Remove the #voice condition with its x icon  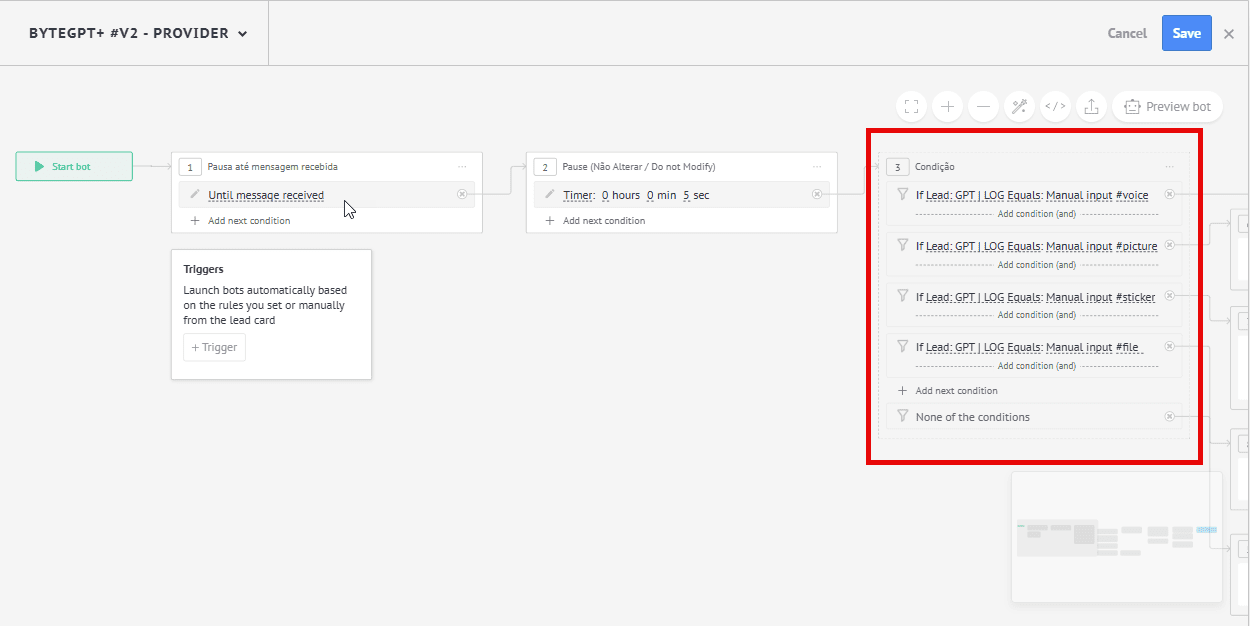pos(1169,195)
